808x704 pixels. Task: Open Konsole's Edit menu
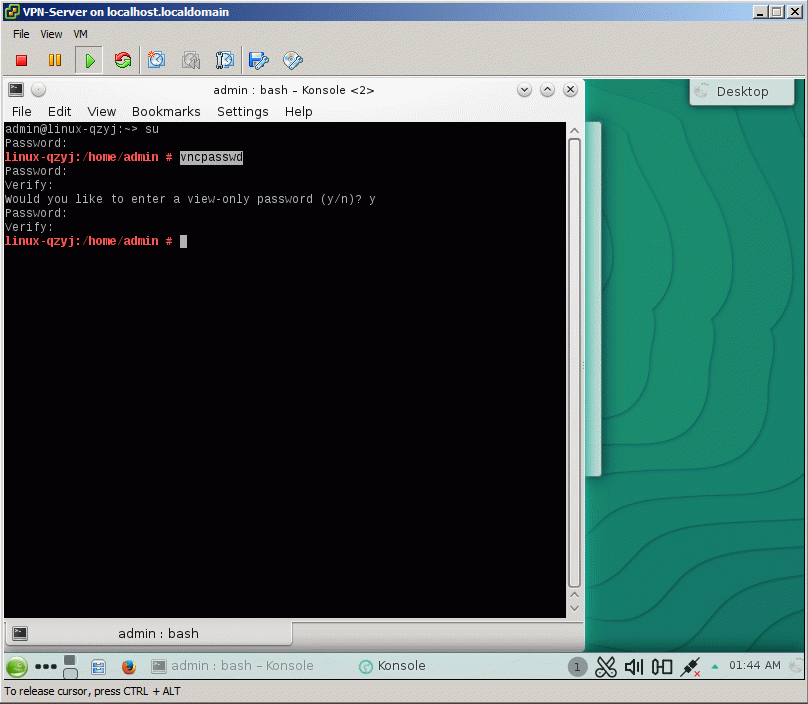click(x=59, y=111)
